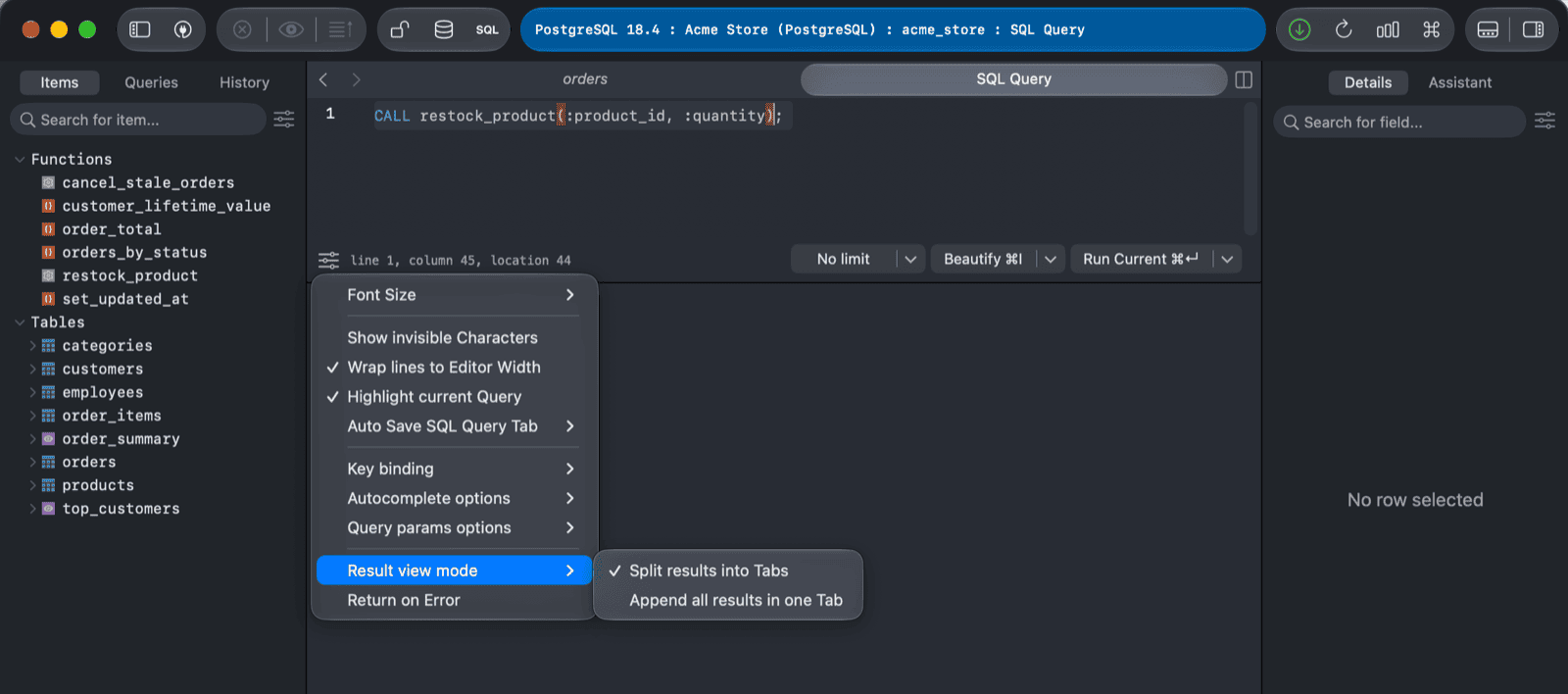The image size is (1568, 694).
Task: Click the SQL toolbar button
Action: point(487,29)
